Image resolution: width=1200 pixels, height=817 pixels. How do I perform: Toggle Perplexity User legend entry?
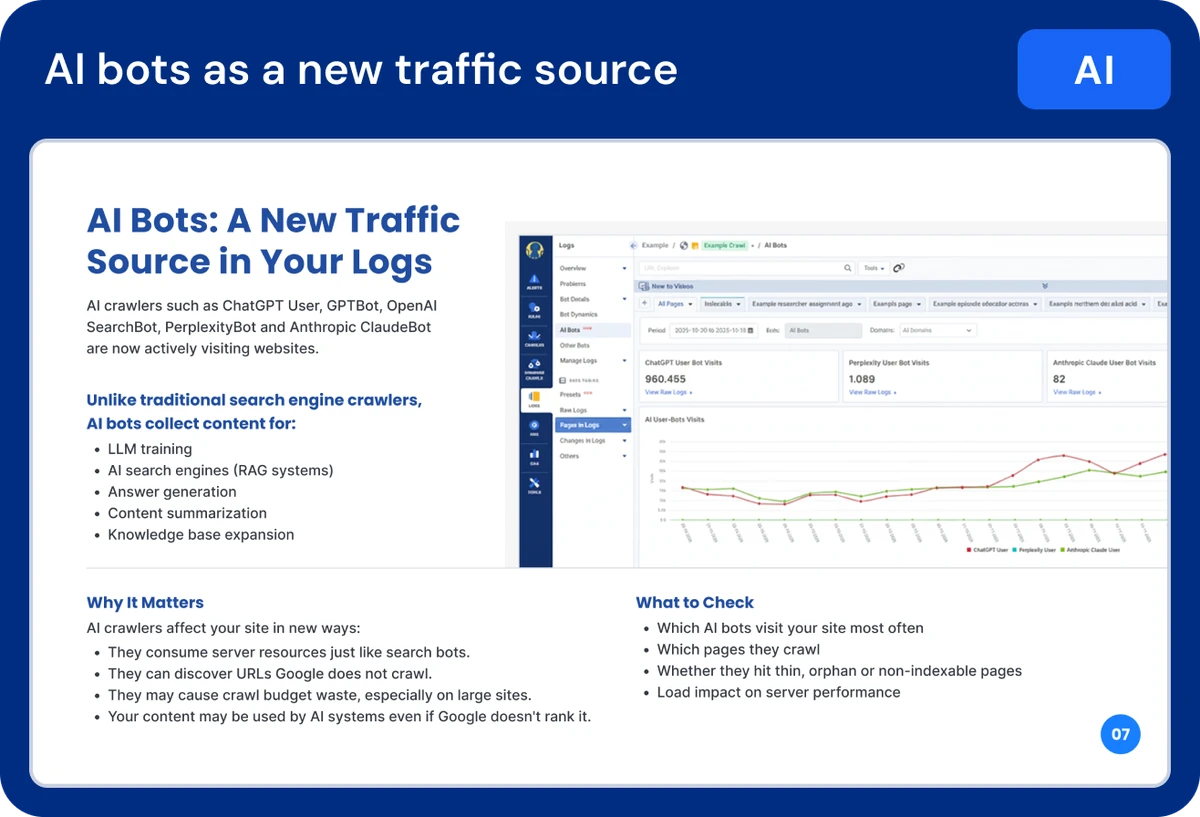click(x=1036, y=550)
